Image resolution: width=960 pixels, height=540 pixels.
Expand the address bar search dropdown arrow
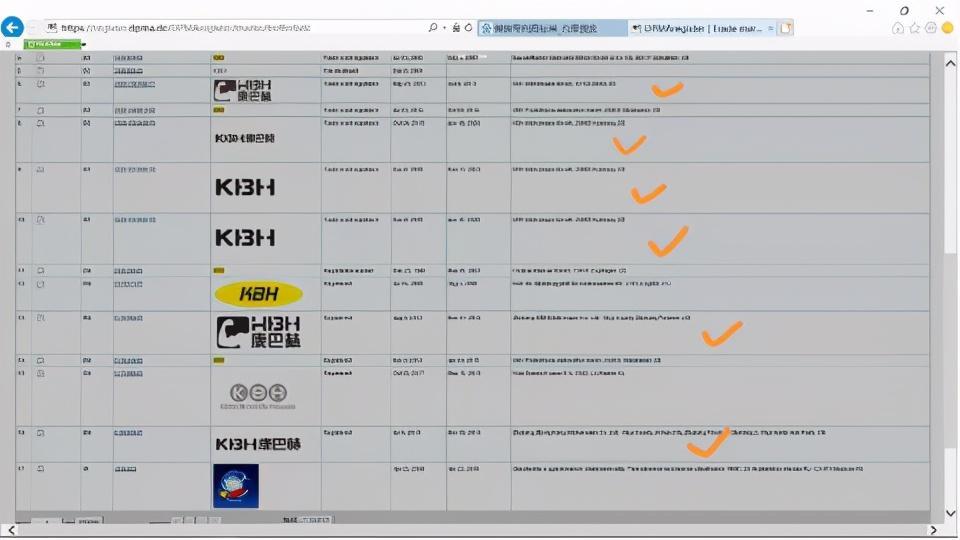point(443,28)
